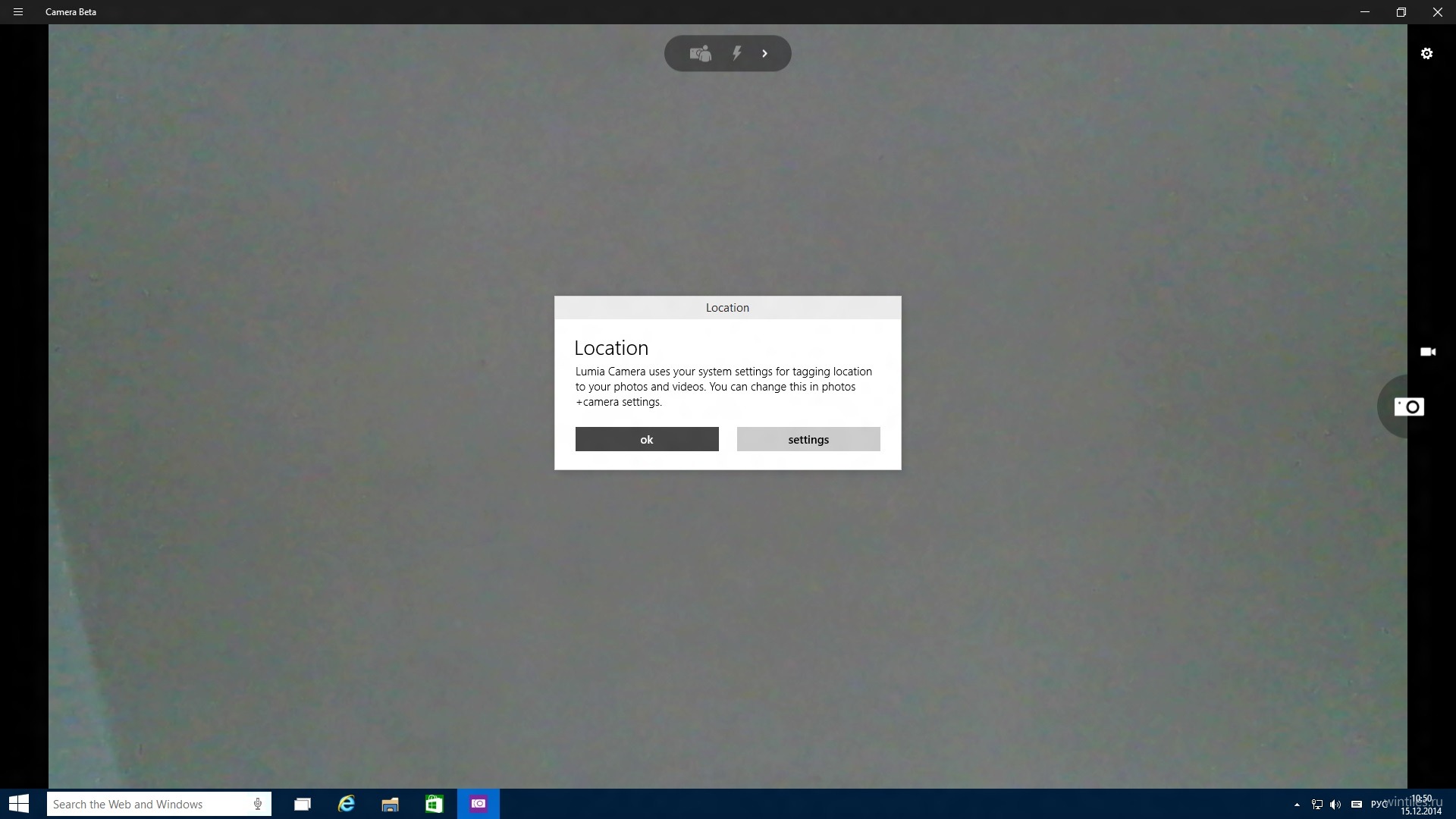Select the Camera app taskbar icon

coord(479,804)
